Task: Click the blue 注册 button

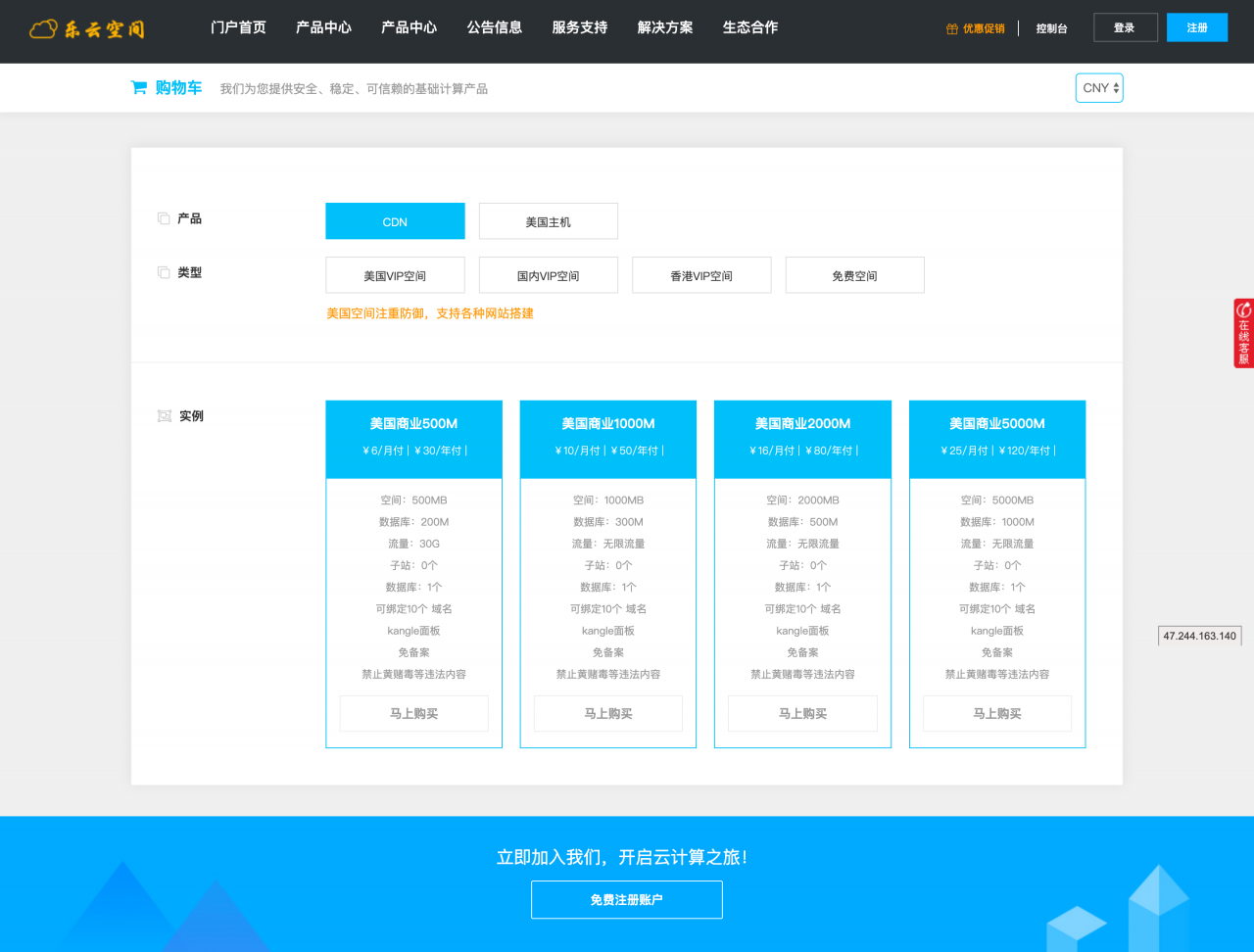Action: [x=1196, y=26]
